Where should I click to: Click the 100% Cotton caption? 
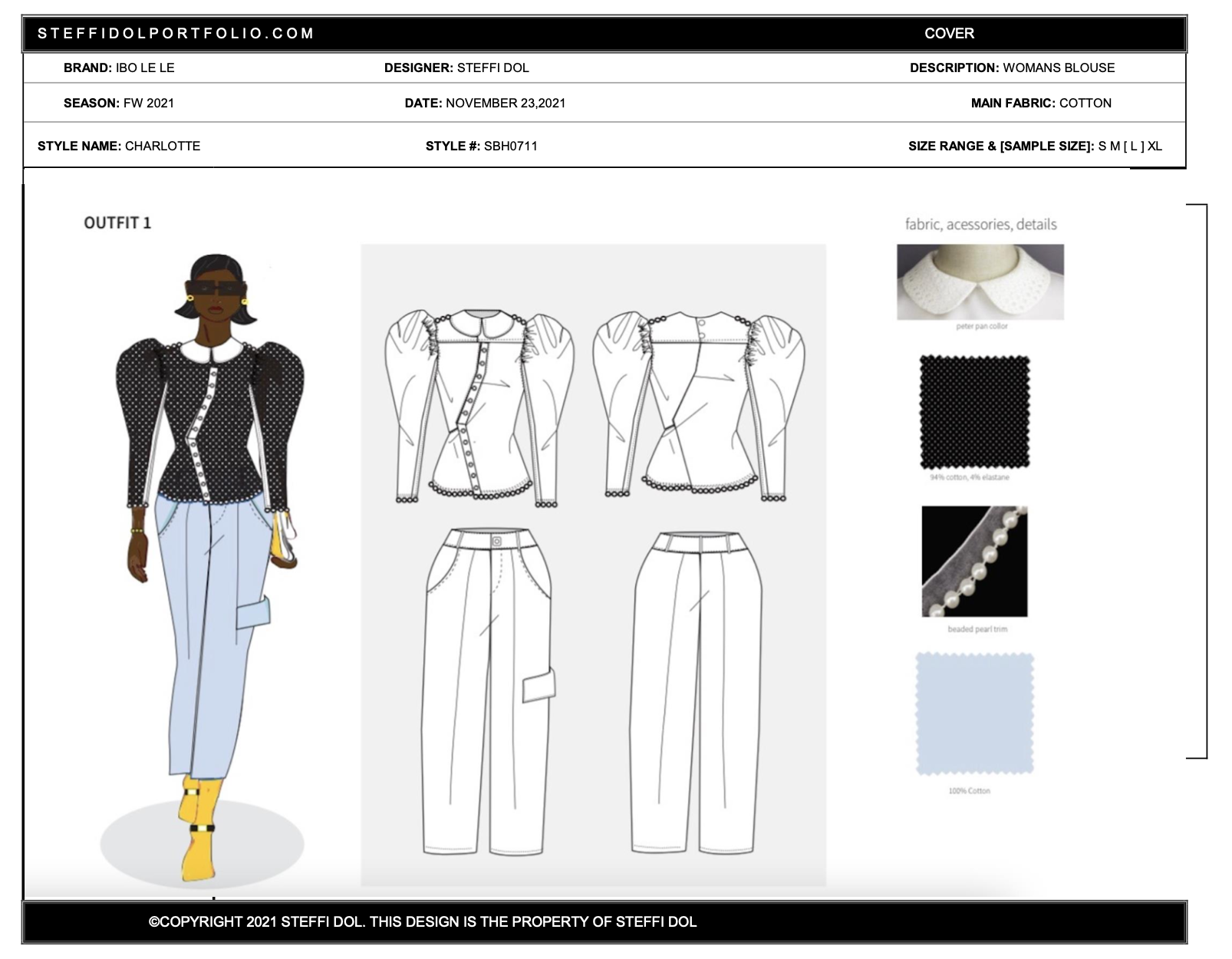[x=969, y=790]
